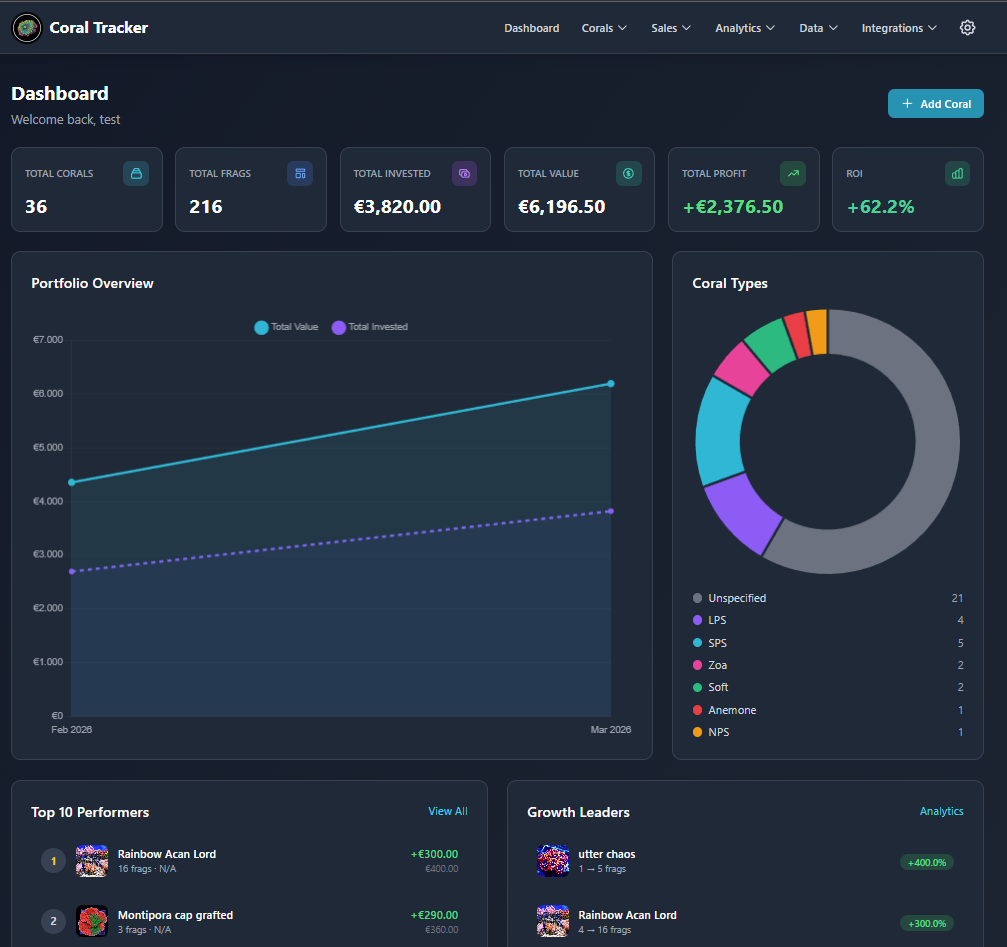This screenshot has height=947, width=1007.
Task: Select Dashboard in the navigation bar
Action: click(531, 27)
